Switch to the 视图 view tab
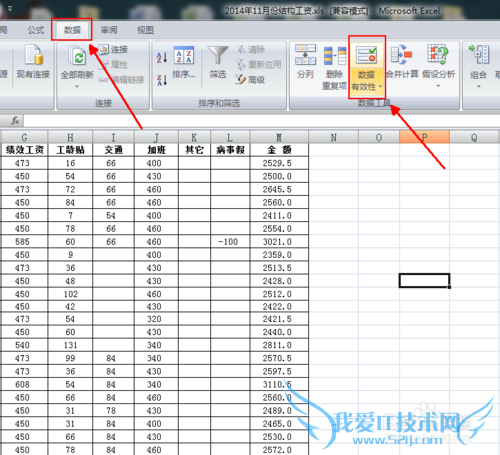Screen dimensions: 500x455 [x=145, y=30]
